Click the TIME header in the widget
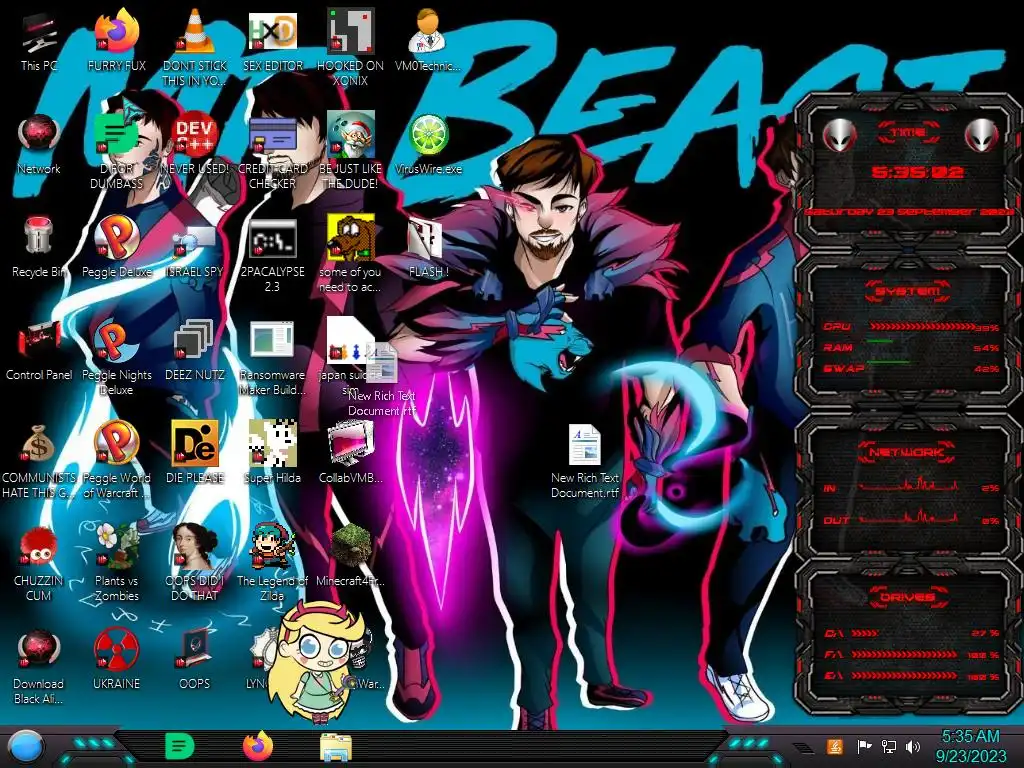 tap(908, 133)
